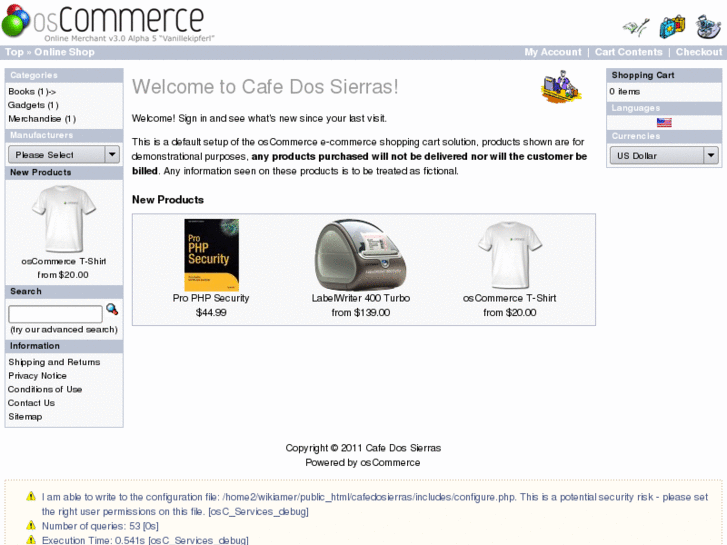Click the checkout icon in the header
Image resolution: width=727 pixels, height=545 pixels.
[x=708, y=27]
